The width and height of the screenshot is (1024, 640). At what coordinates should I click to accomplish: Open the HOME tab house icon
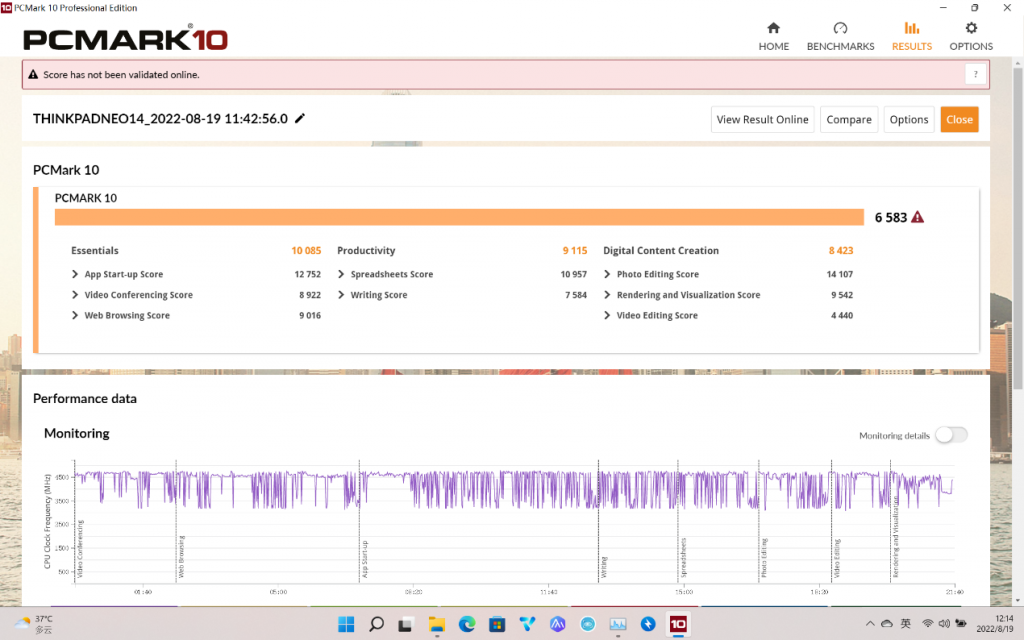(773, 29)
